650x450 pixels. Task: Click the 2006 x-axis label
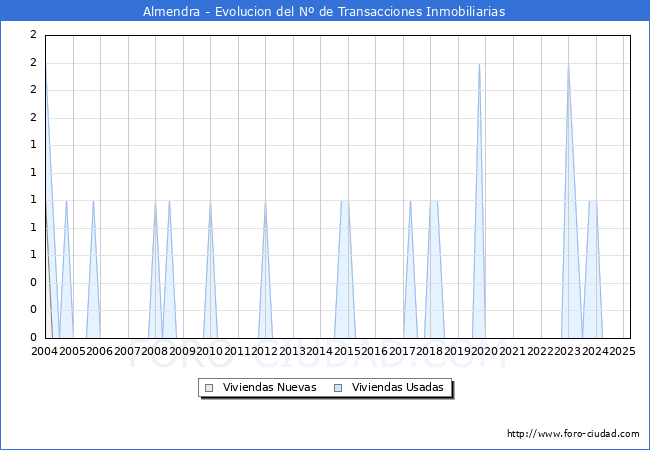(x=99, y=351)
